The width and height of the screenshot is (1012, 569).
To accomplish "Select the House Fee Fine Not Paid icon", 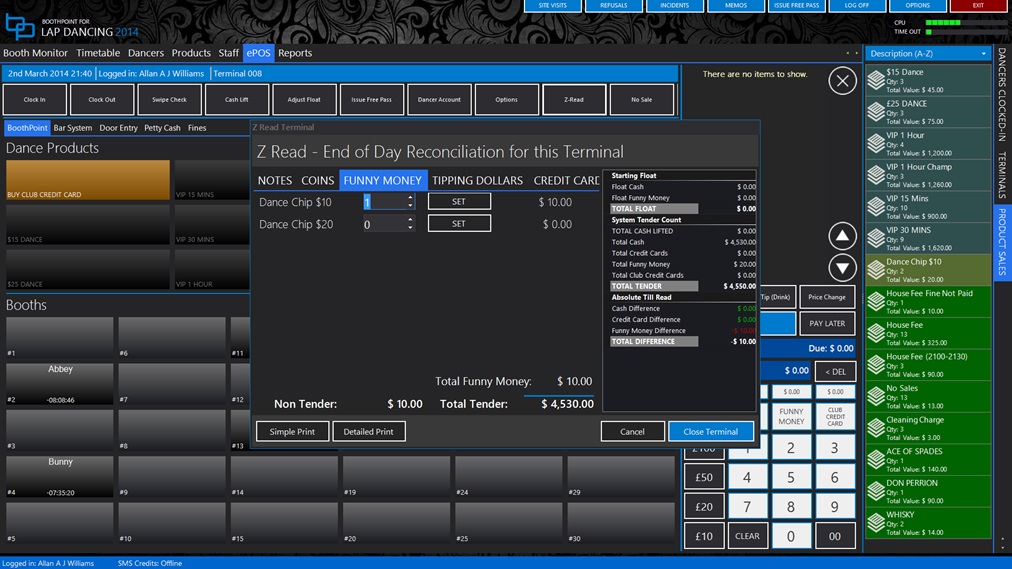I will pyautogui.click(x=876, y=302).
